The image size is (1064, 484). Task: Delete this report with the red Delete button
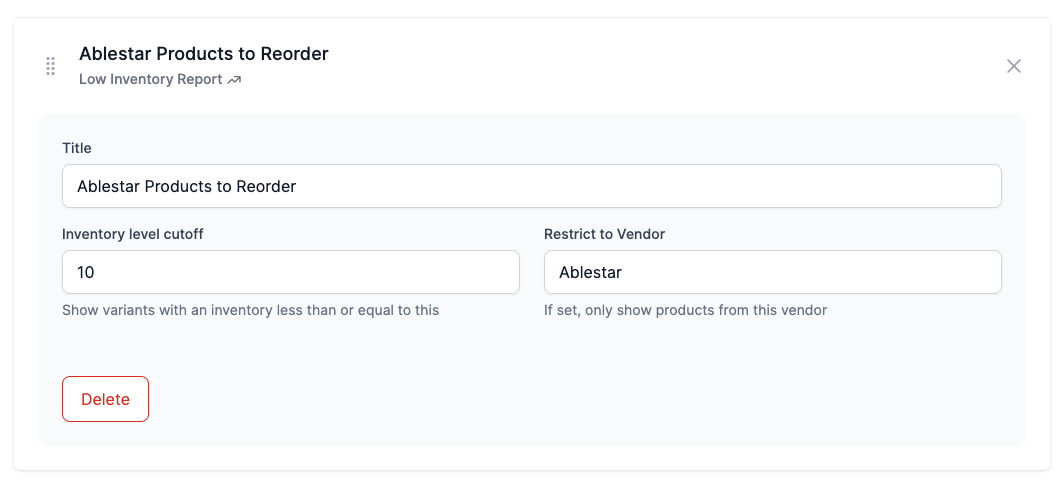point(105,399)
